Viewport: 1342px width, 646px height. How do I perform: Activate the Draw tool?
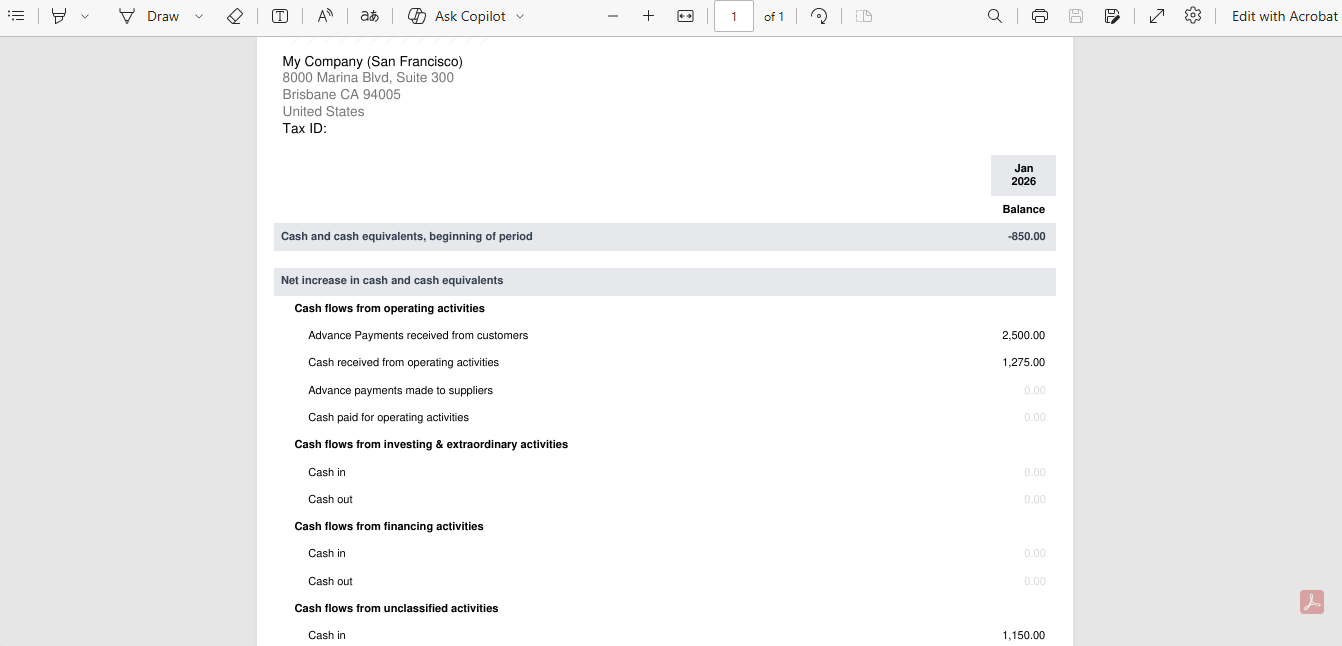(x=150, y=16)
